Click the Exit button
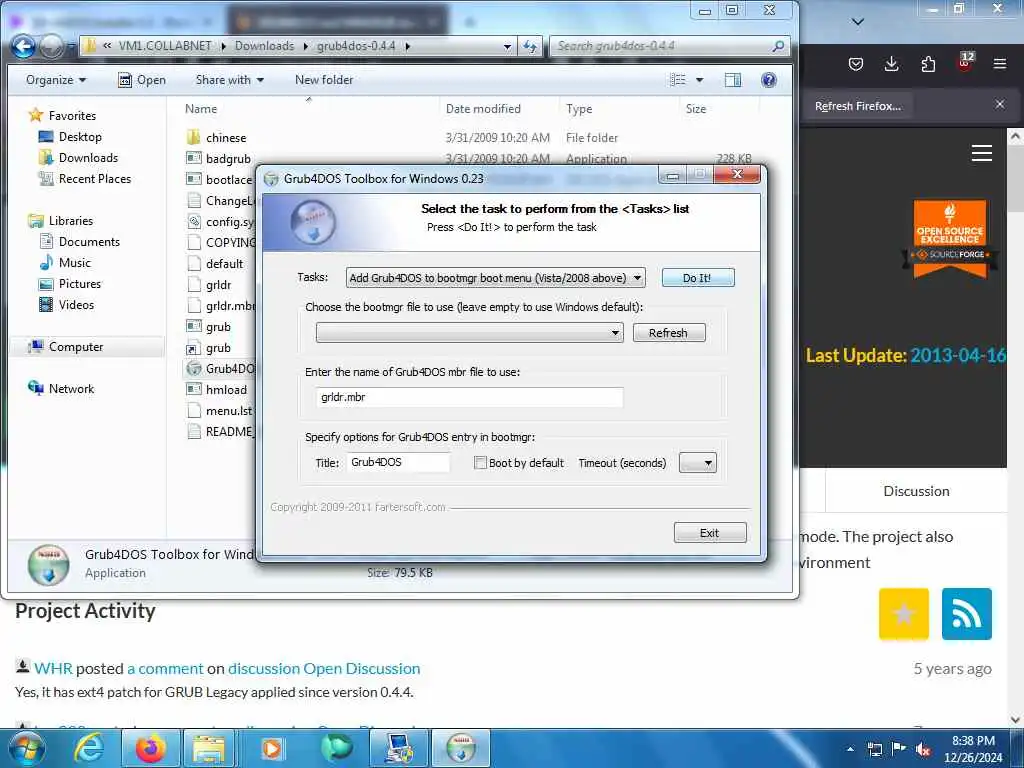The height and width of the screenshot is (768, 1024). coord(710,532)
